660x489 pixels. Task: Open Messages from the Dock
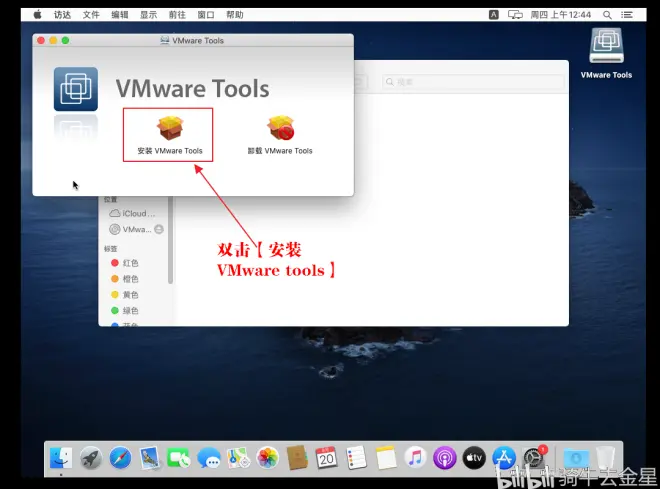click(x=209, y=458)
